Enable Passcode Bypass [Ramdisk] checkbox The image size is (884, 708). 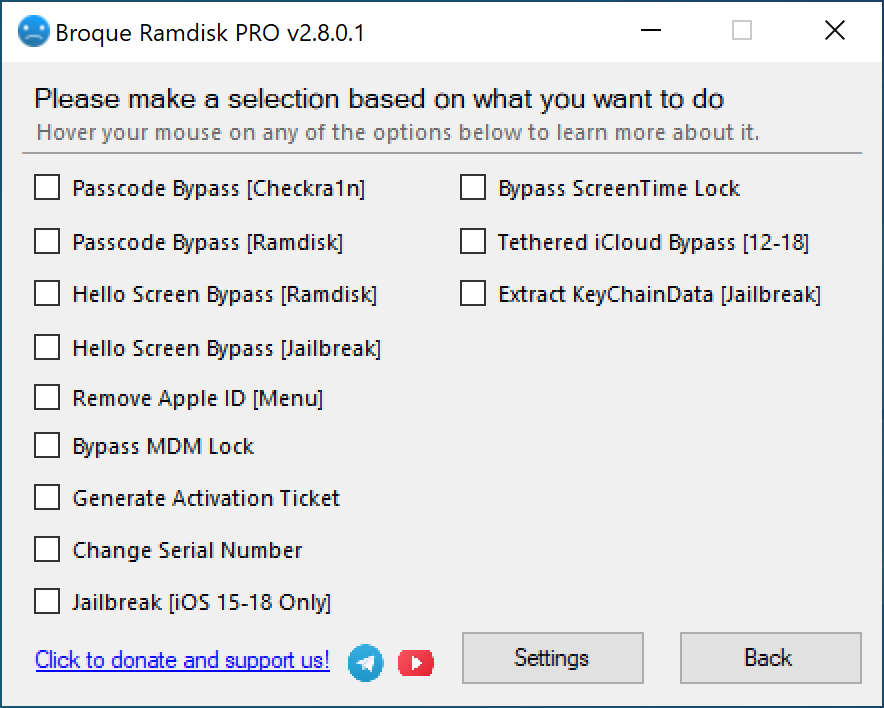(47, 241)
